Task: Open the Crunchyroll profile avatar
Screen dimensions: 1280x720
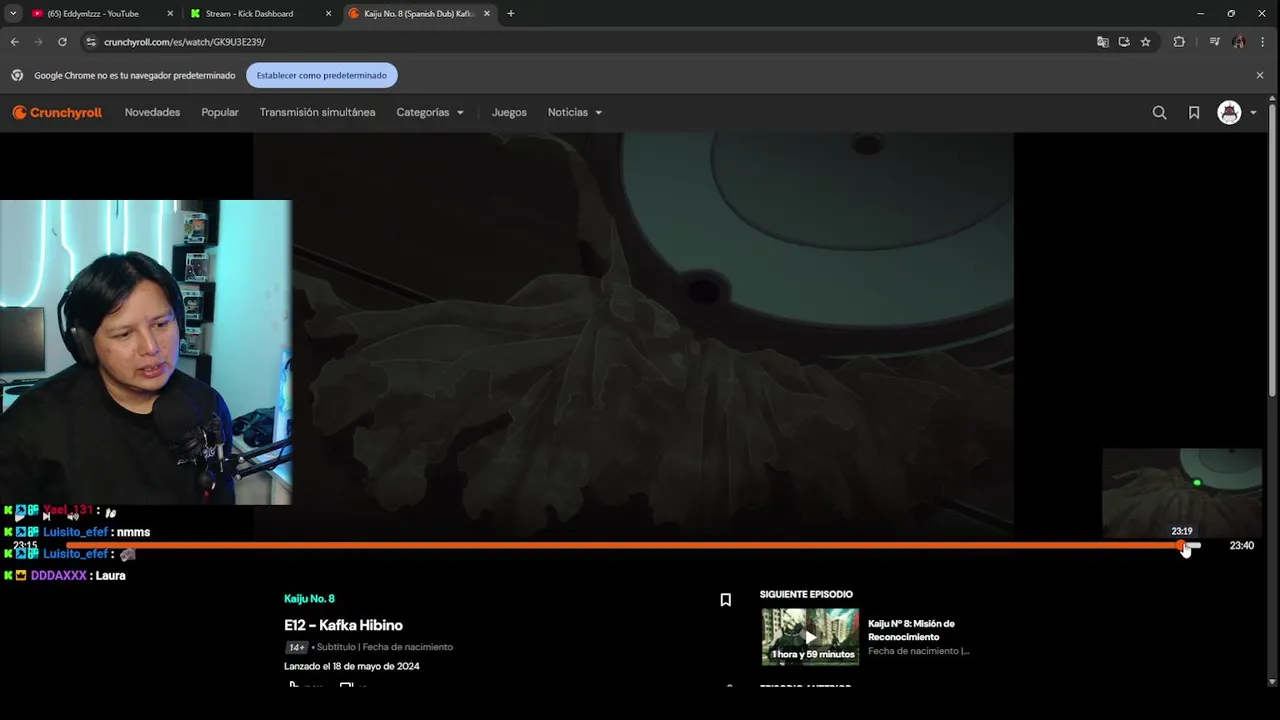Action: (x=1229, y=112)
